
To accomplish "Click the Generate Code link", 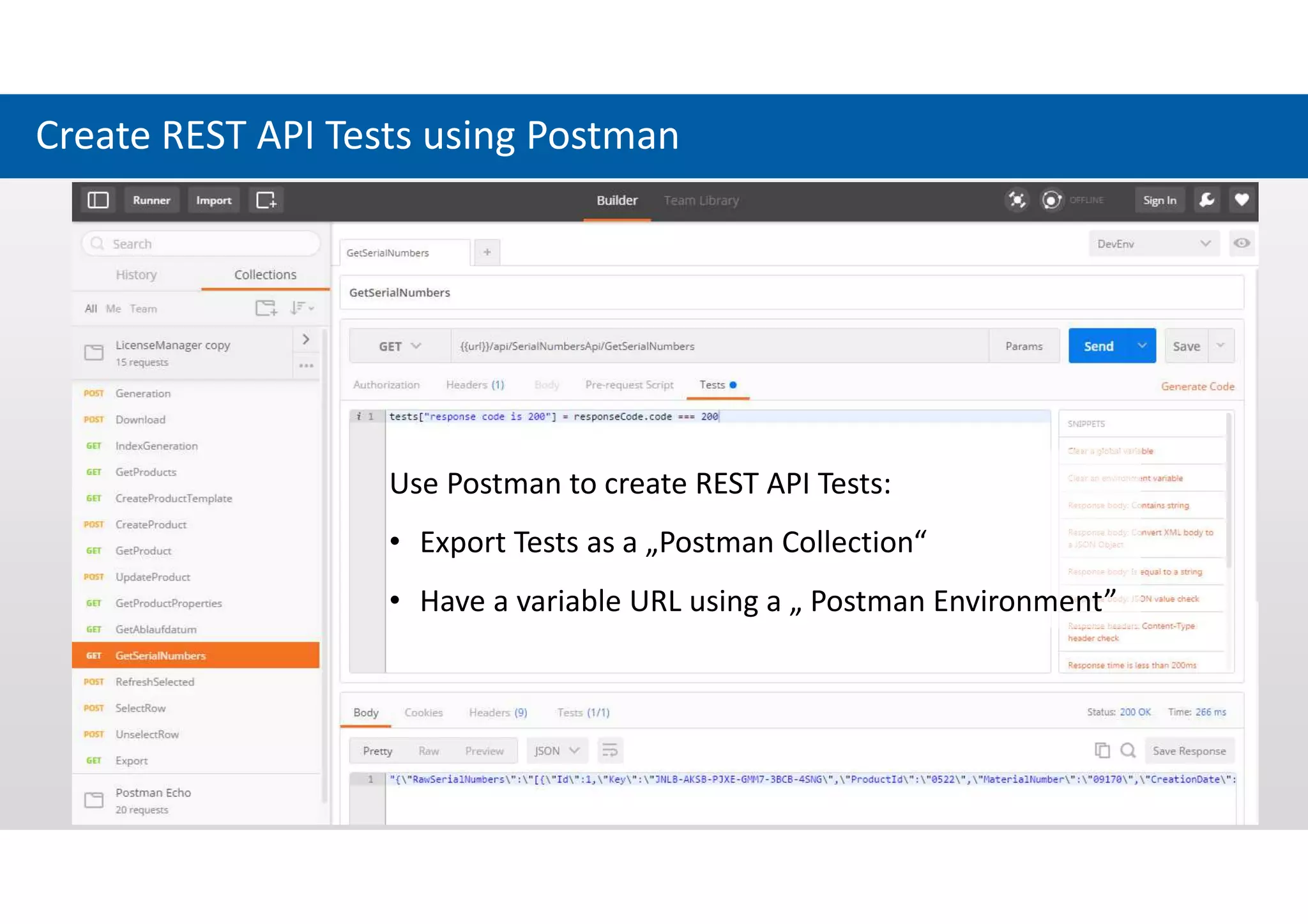I will (1197, 386).
